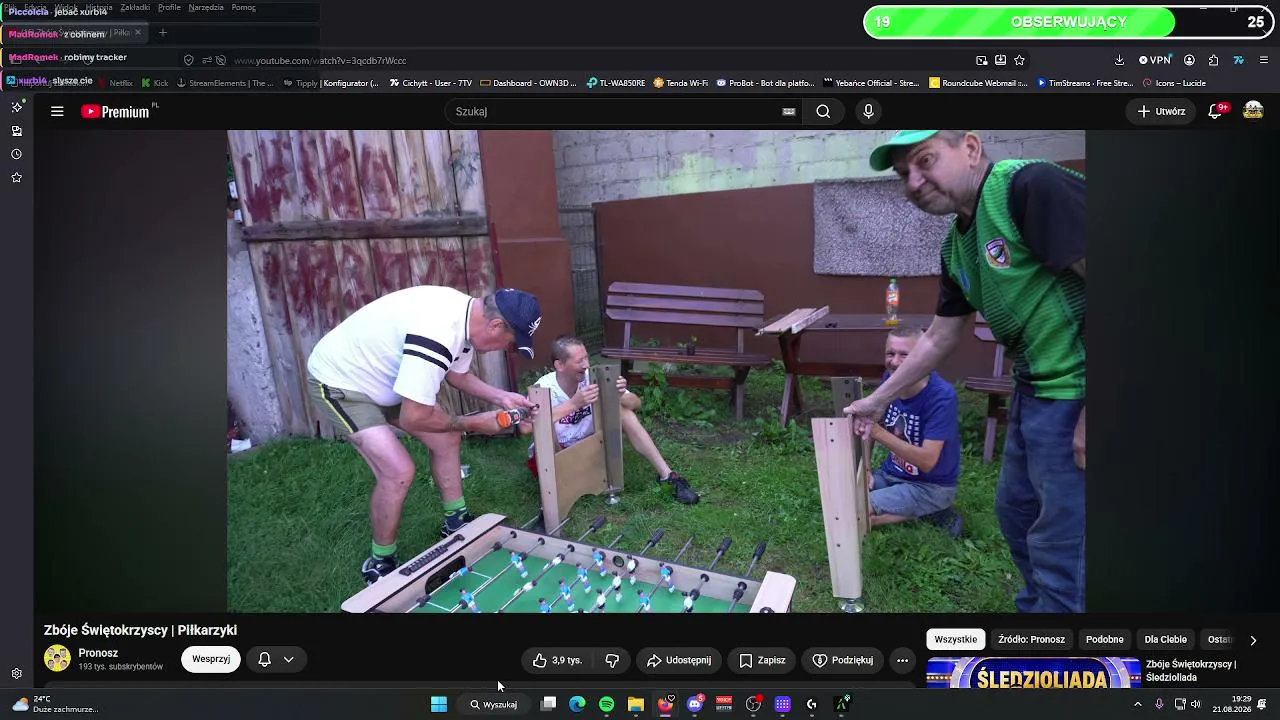Open the Śledziollada video thumbnail
The height and width of the screenshot is (720, 1280).
tap(1033, 673)
